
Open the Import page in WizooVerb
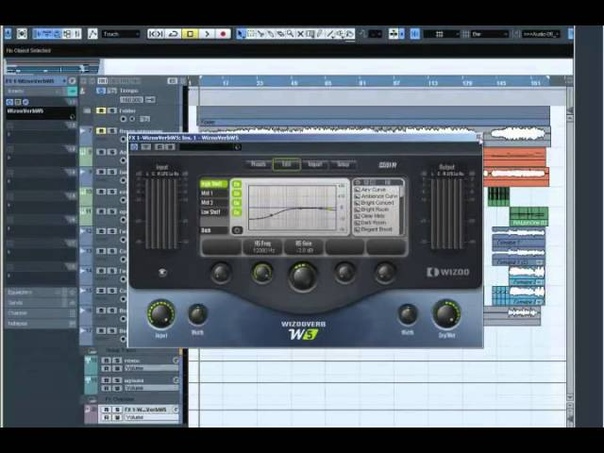click(315, 164)
